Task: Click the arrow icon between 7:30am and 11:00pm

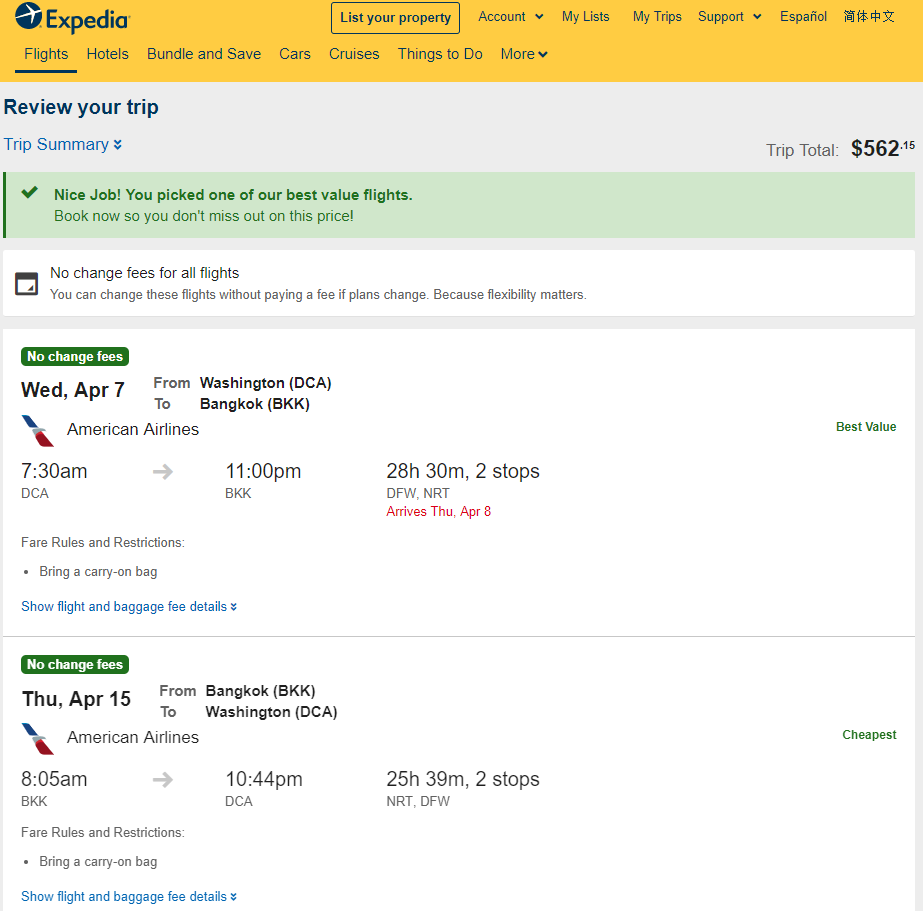Action: pos(163,471)
